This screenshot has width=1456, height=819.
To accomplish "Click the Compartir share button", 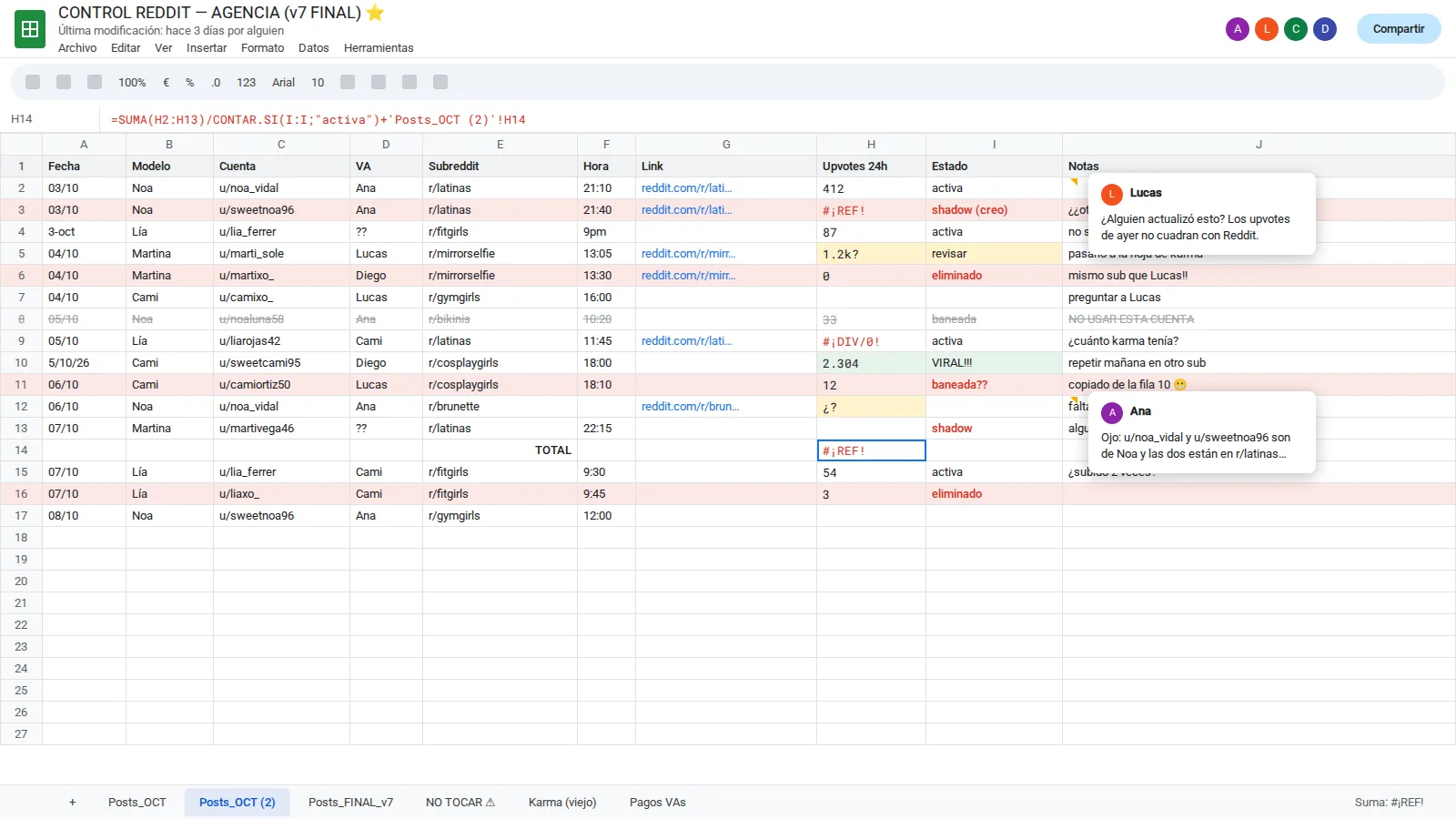I will [x=1399, y=29].
